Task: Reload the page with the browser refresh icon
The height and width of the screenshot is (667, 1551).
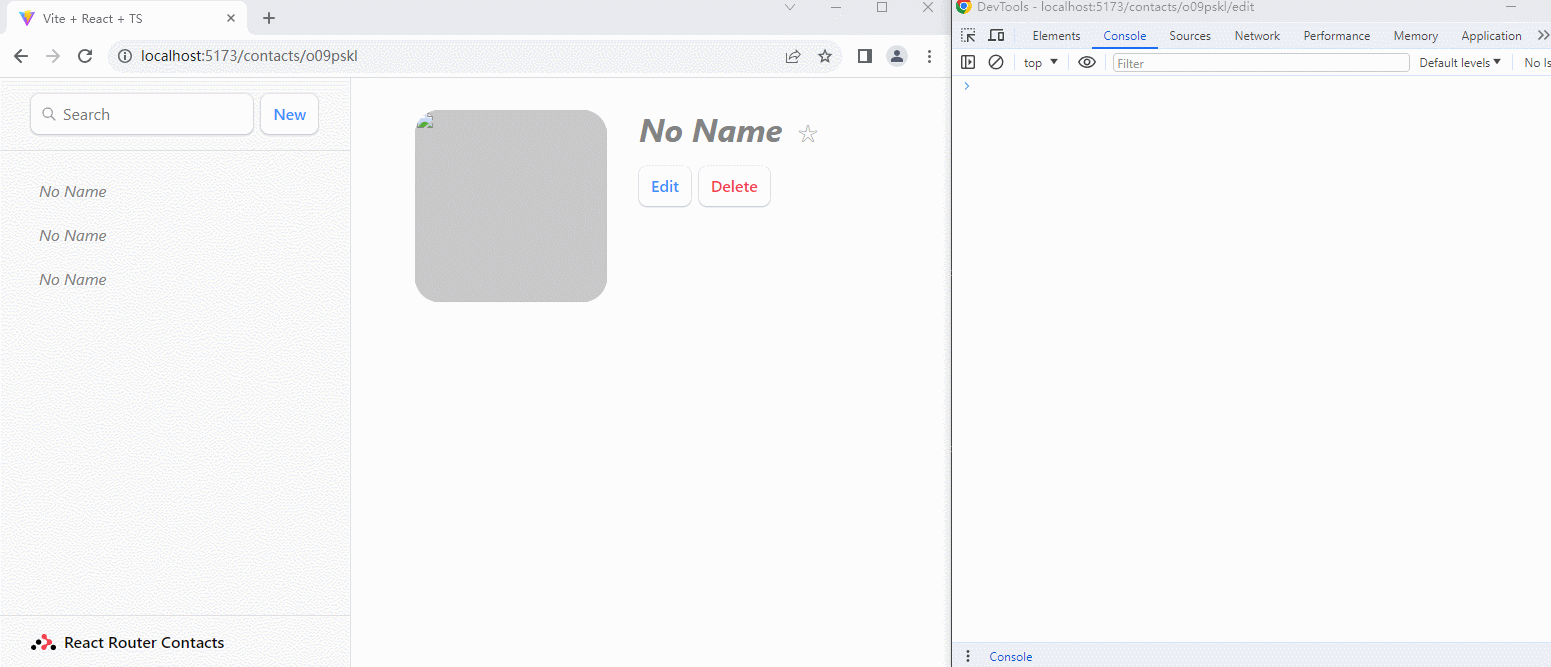Action: (x=85, y=56)
